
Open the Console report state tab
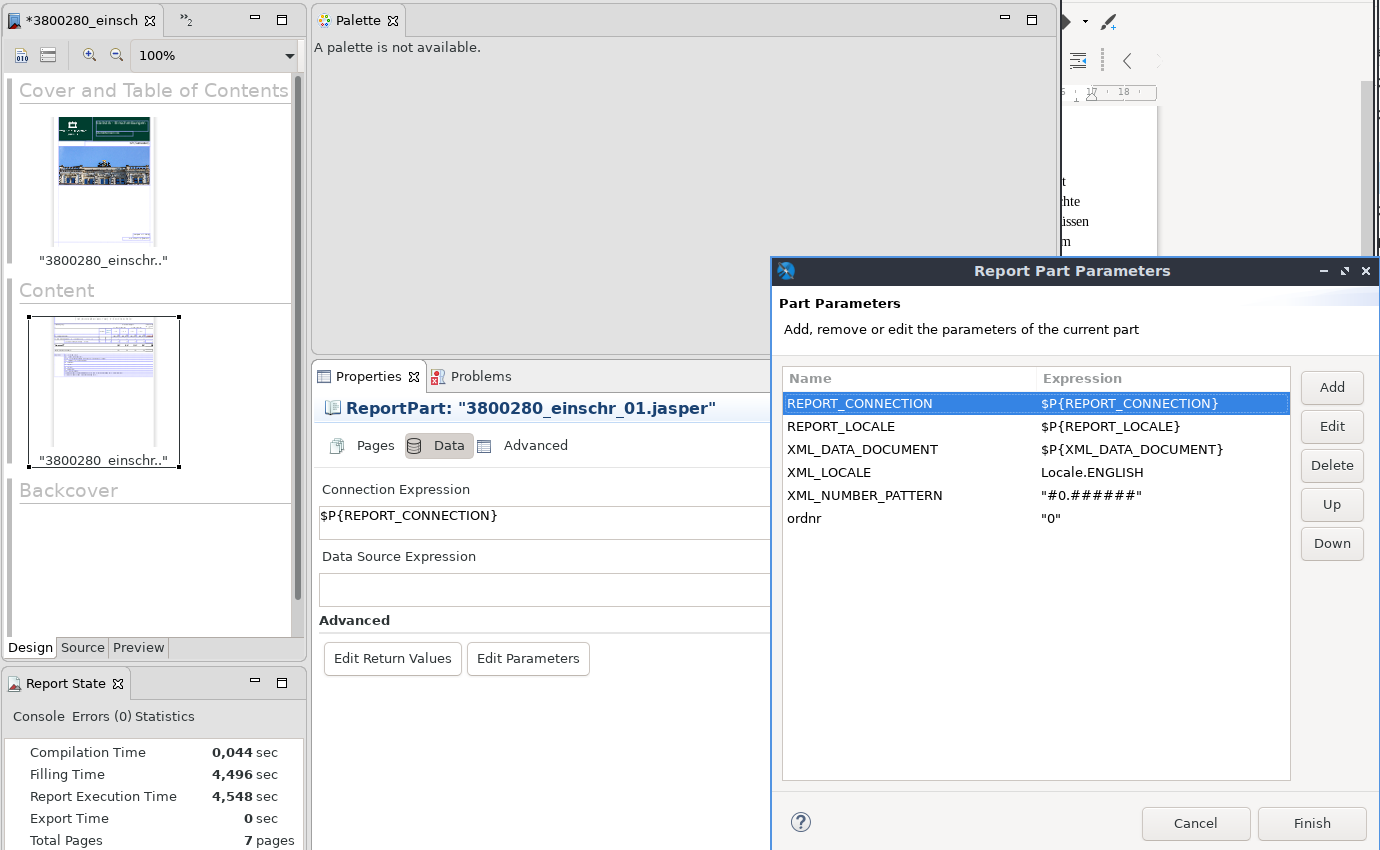[x=38, y=716]
